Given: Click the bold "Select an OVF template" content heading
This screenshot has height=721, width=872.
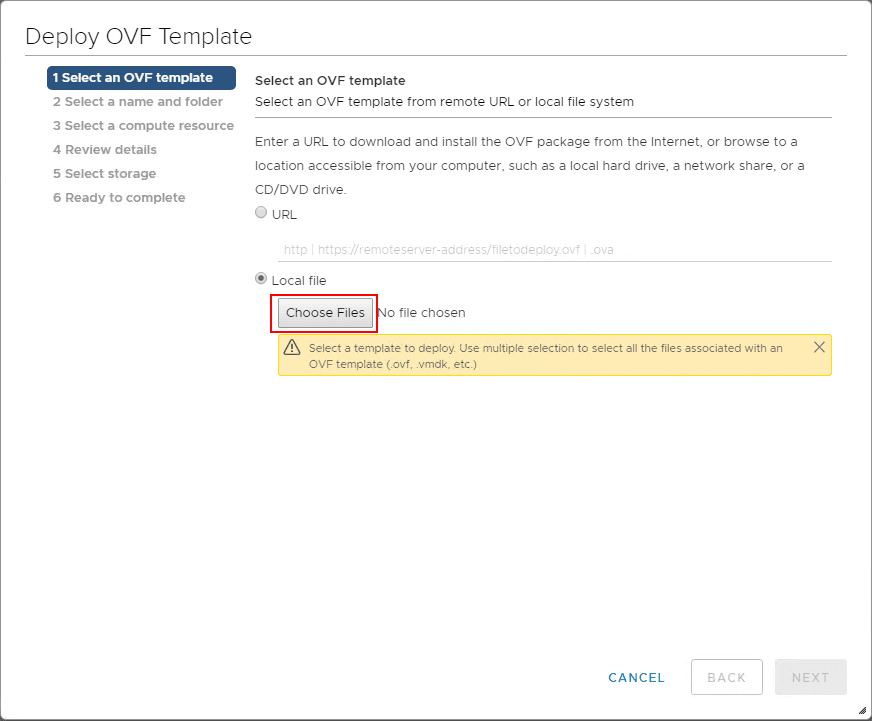Looking at the screenshot, I should [x=330, y=80].
